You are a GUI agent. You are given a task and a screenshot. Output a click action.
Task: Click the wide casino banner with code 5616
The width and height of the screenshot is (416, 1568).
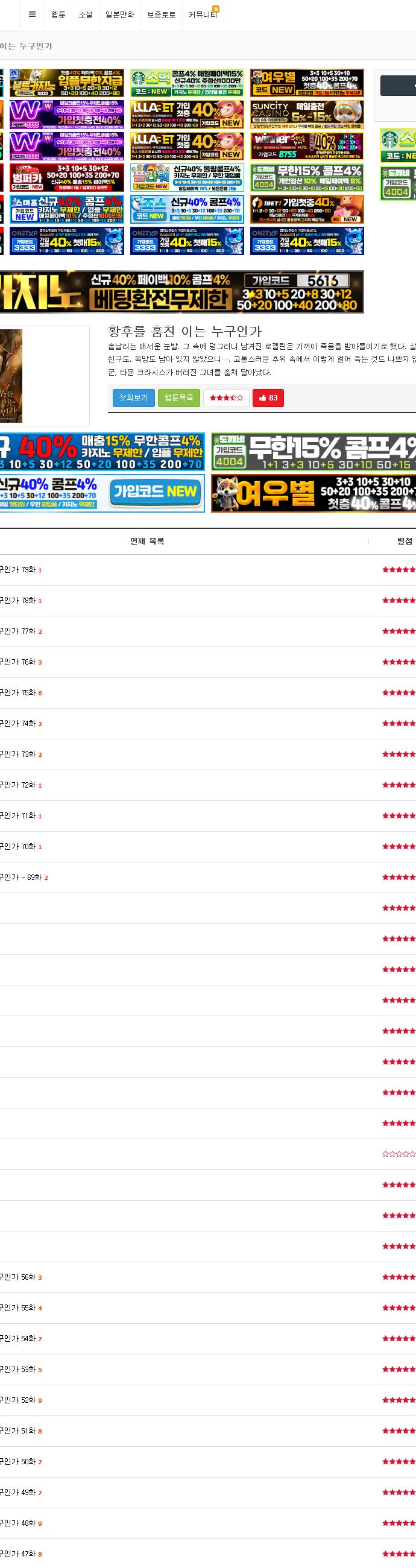182,292
